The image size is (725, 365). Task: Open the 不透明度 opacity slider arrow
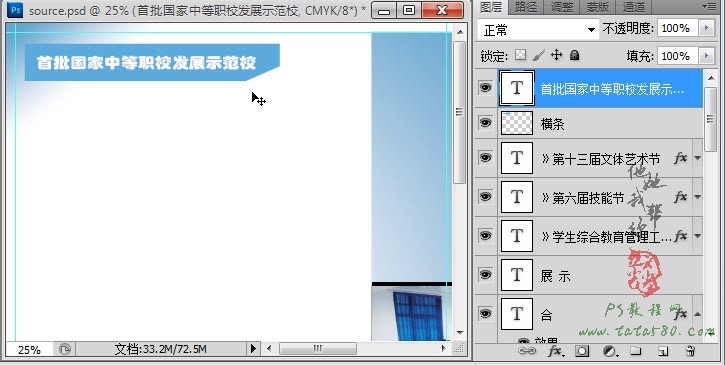click(x=706, y=28)
